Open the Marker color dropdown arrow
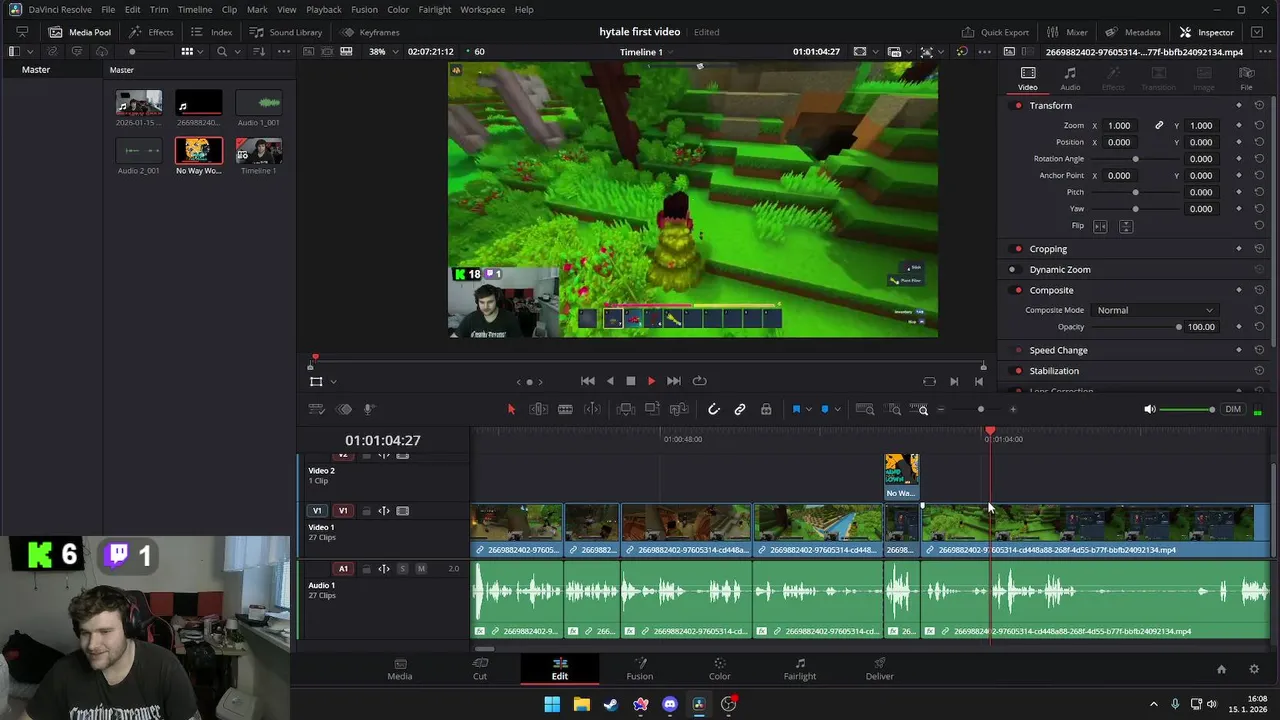The width and height of the screenshot is (1280, 720). [x=837, y=409]
